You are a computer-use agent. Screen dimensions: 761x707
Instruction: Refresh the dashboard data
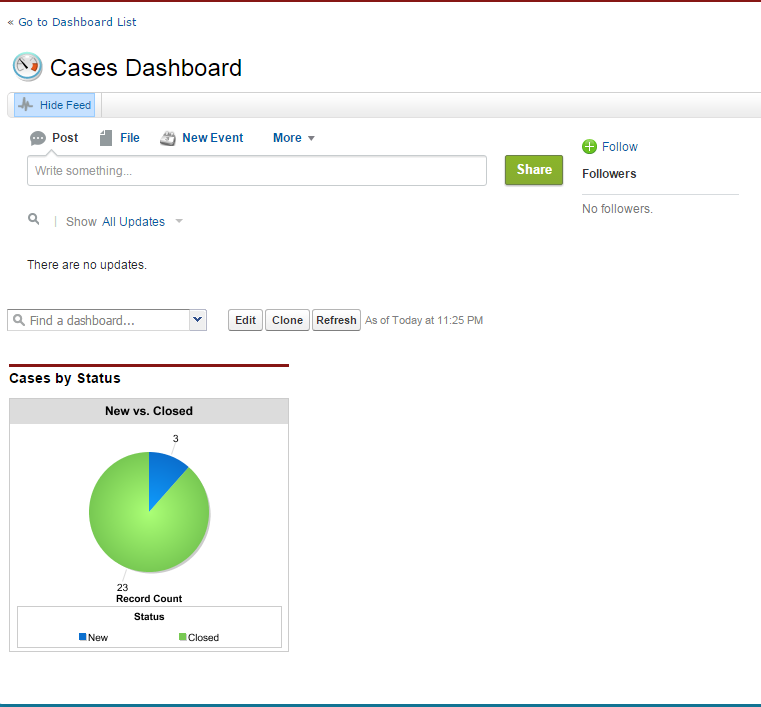336,320
